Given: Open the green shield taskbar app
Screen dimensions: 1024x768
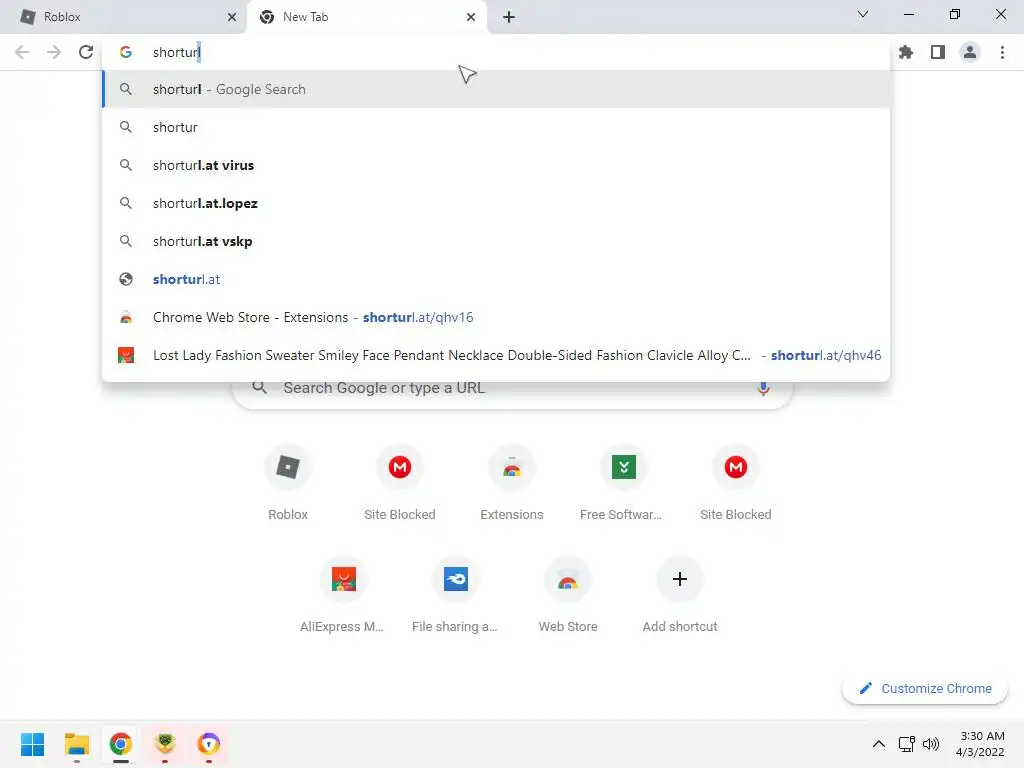Looking at the screenshot, I should [x=165, y=744].
